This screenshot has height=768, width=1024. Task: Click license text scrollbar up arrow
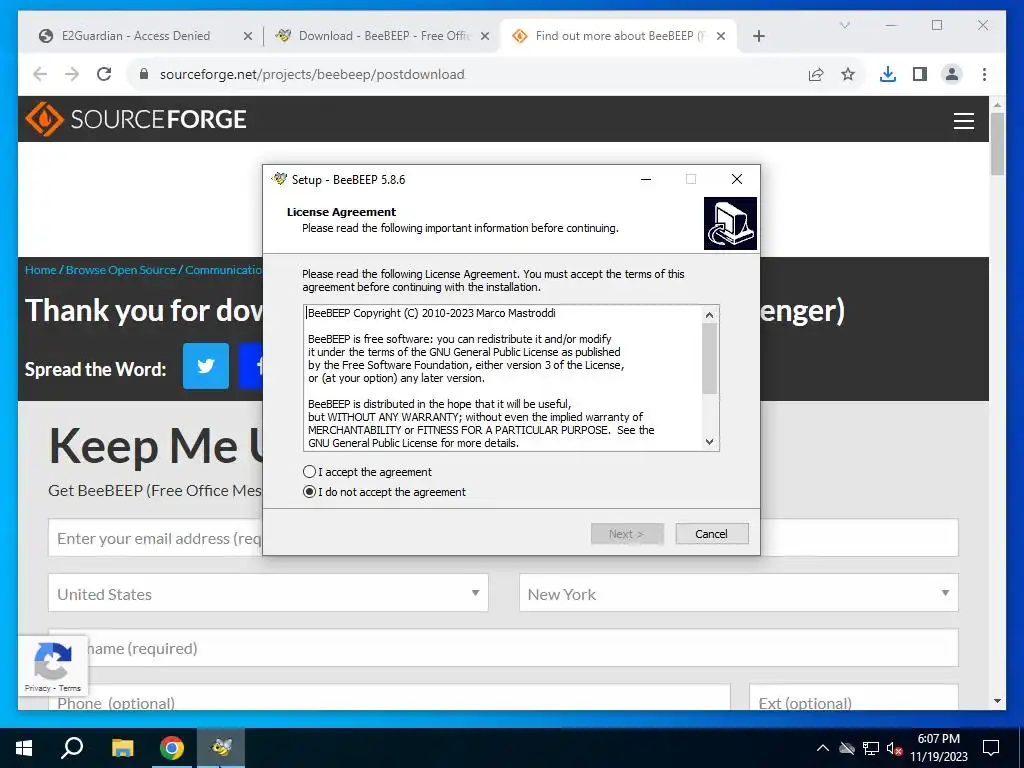coord(710,315)
